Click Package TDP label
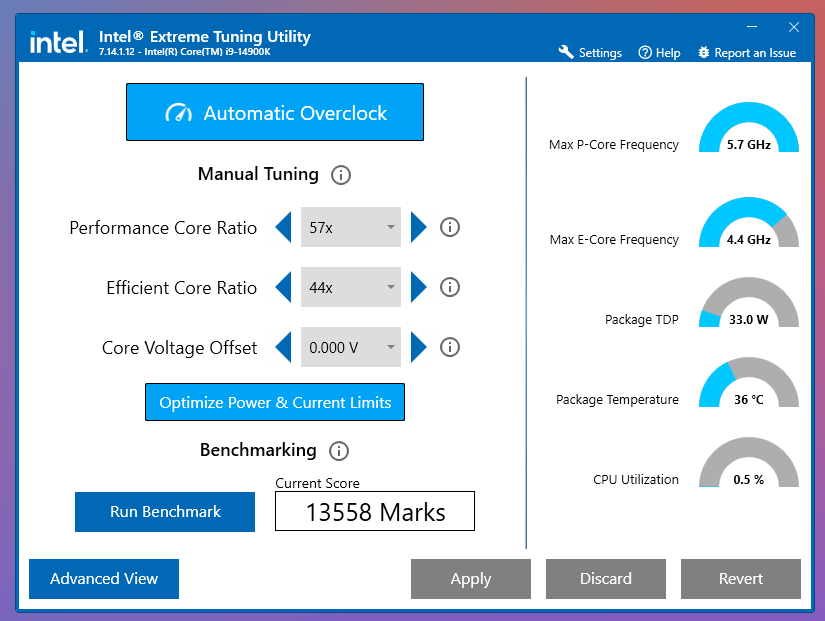Viewport: 825px width, 621px height. (x=642, y=319)
